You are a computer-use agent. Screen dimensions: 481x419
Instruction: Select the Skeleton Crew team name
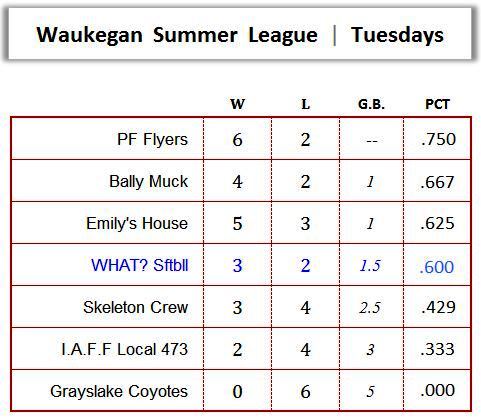pos(136,307)
